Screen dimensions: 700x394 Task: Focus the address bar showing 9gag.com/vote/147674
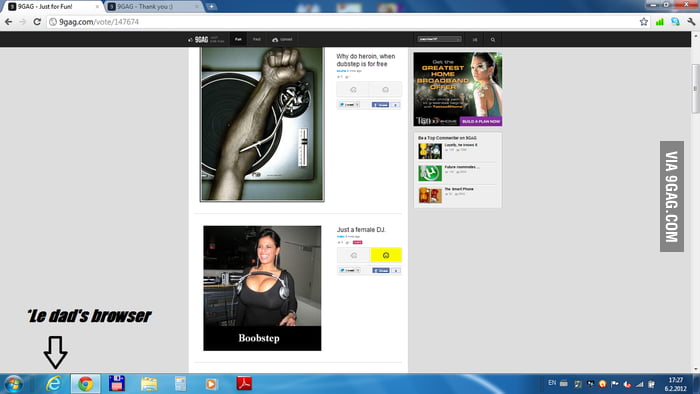pos(342,22)
